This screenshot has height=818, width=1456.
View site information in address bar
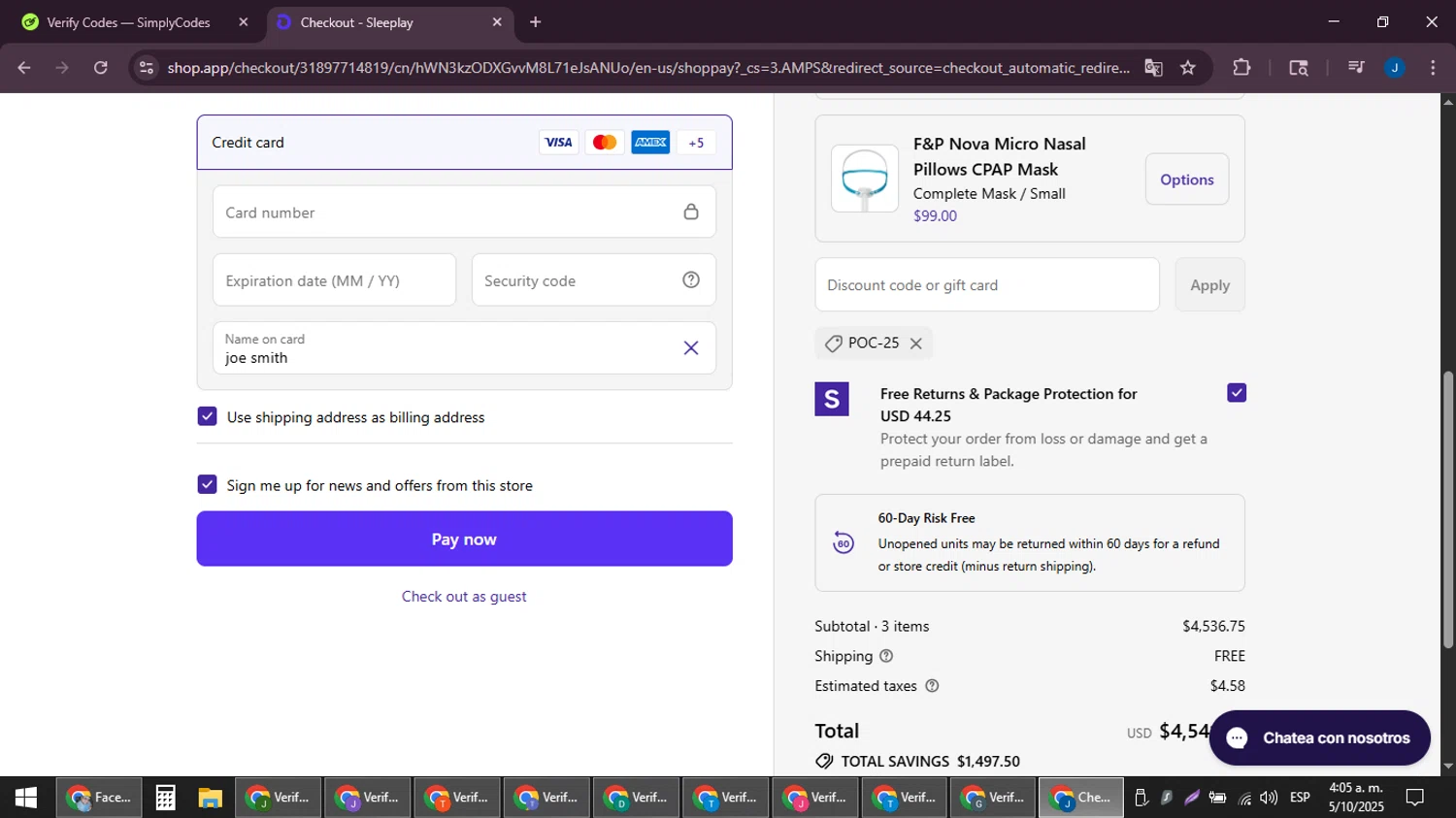pos(147,68)
